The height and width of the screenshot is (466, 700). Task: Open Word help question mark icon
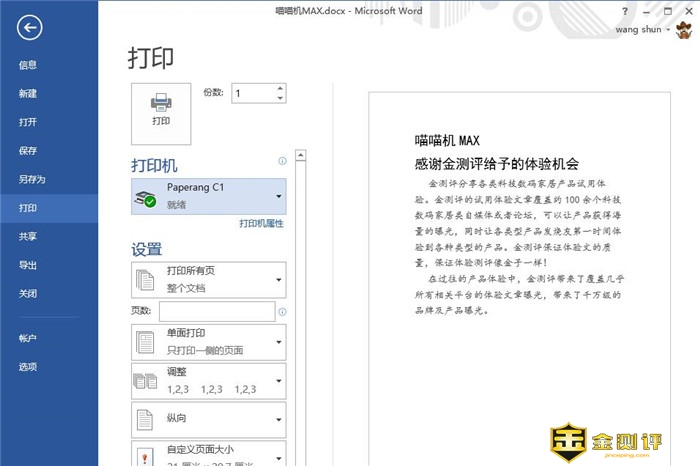tap(625, 11)
